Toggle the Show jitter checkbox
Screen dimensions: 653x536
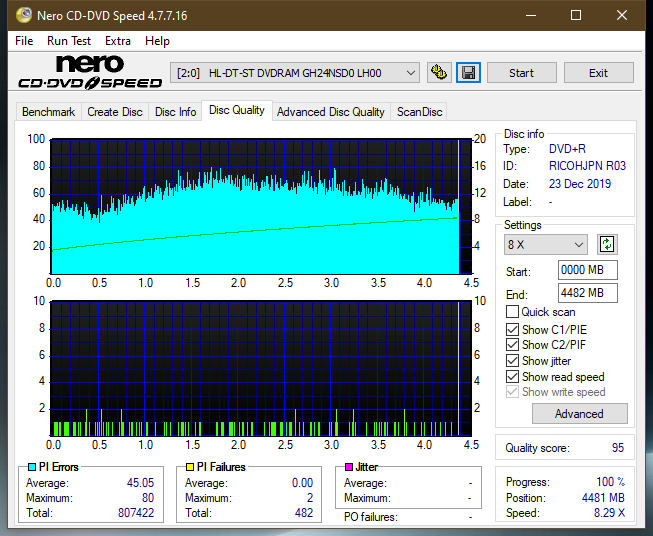click(x=512, y=361)
